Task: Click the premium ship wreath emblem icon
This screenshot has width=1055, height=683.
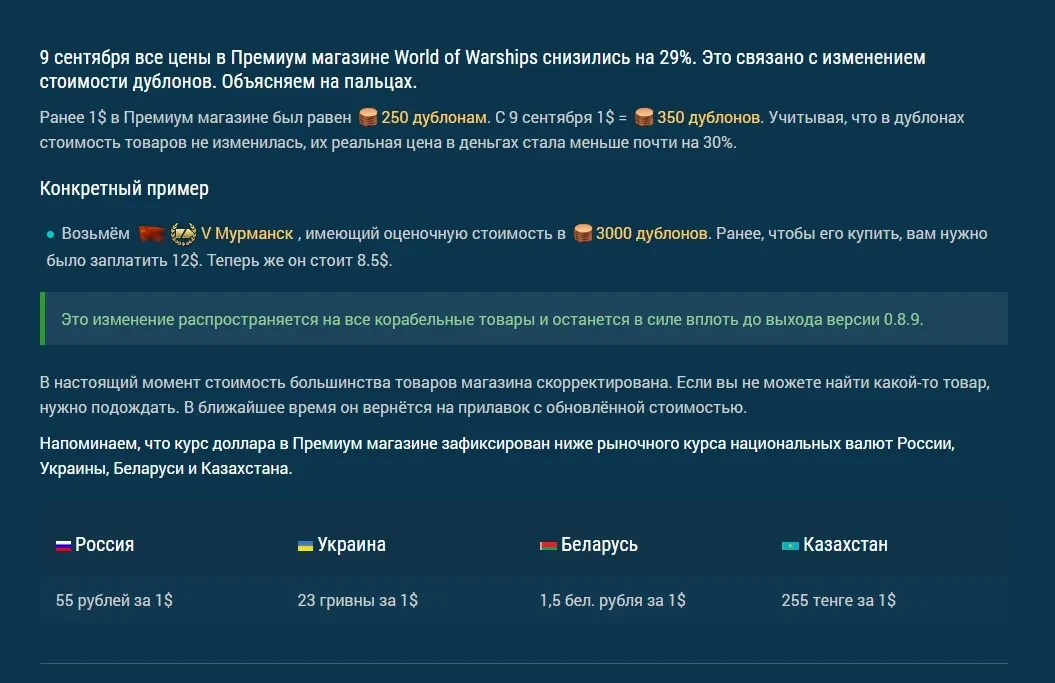Action: tap(182, 234)
